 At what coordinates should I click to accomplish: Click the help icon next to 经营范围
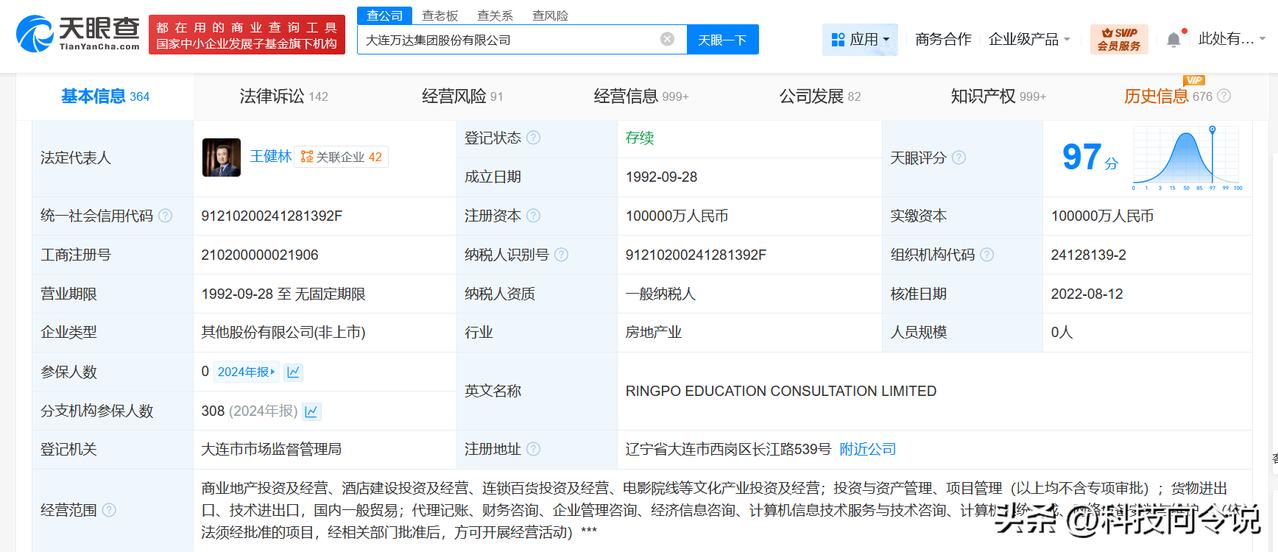[x=109, y=510]
